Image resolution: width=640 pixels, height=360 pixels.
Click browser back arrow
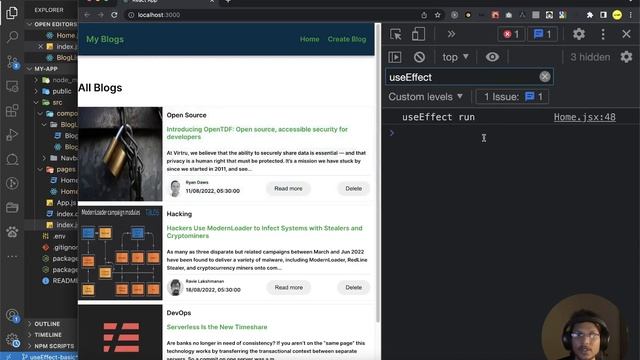[87, 15]
